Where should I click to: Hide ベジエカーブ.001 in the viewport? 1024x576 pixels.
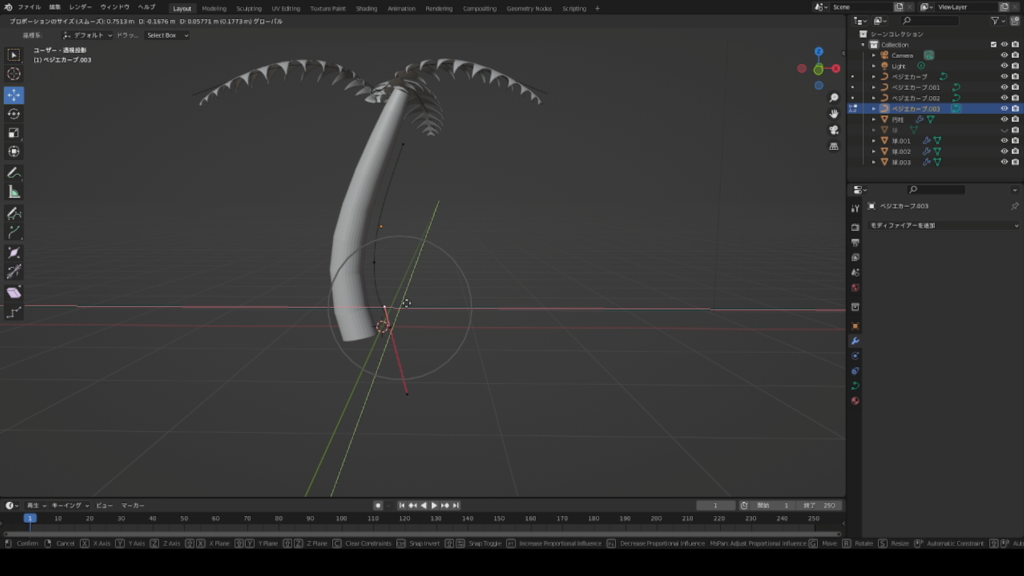click(1003, 87)
